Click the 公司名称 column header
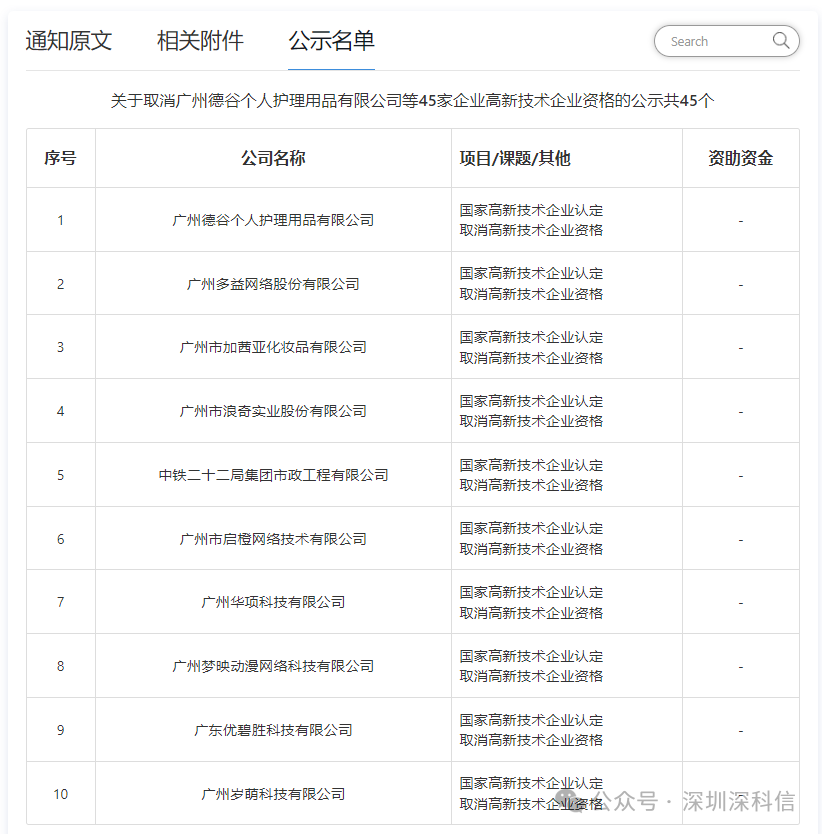Viewport: 822px width, 834px height. pos(274,157)
